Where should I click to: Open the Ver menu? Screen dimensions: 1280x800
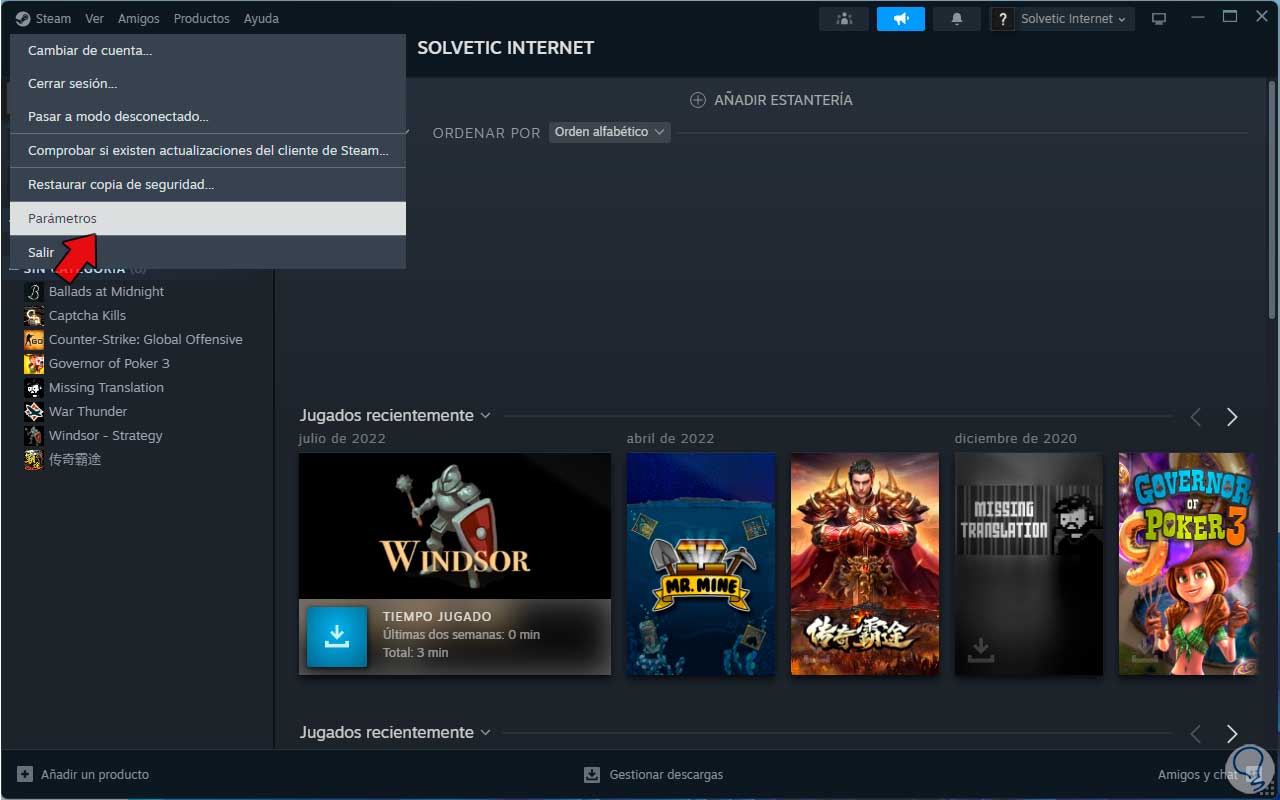94,19
